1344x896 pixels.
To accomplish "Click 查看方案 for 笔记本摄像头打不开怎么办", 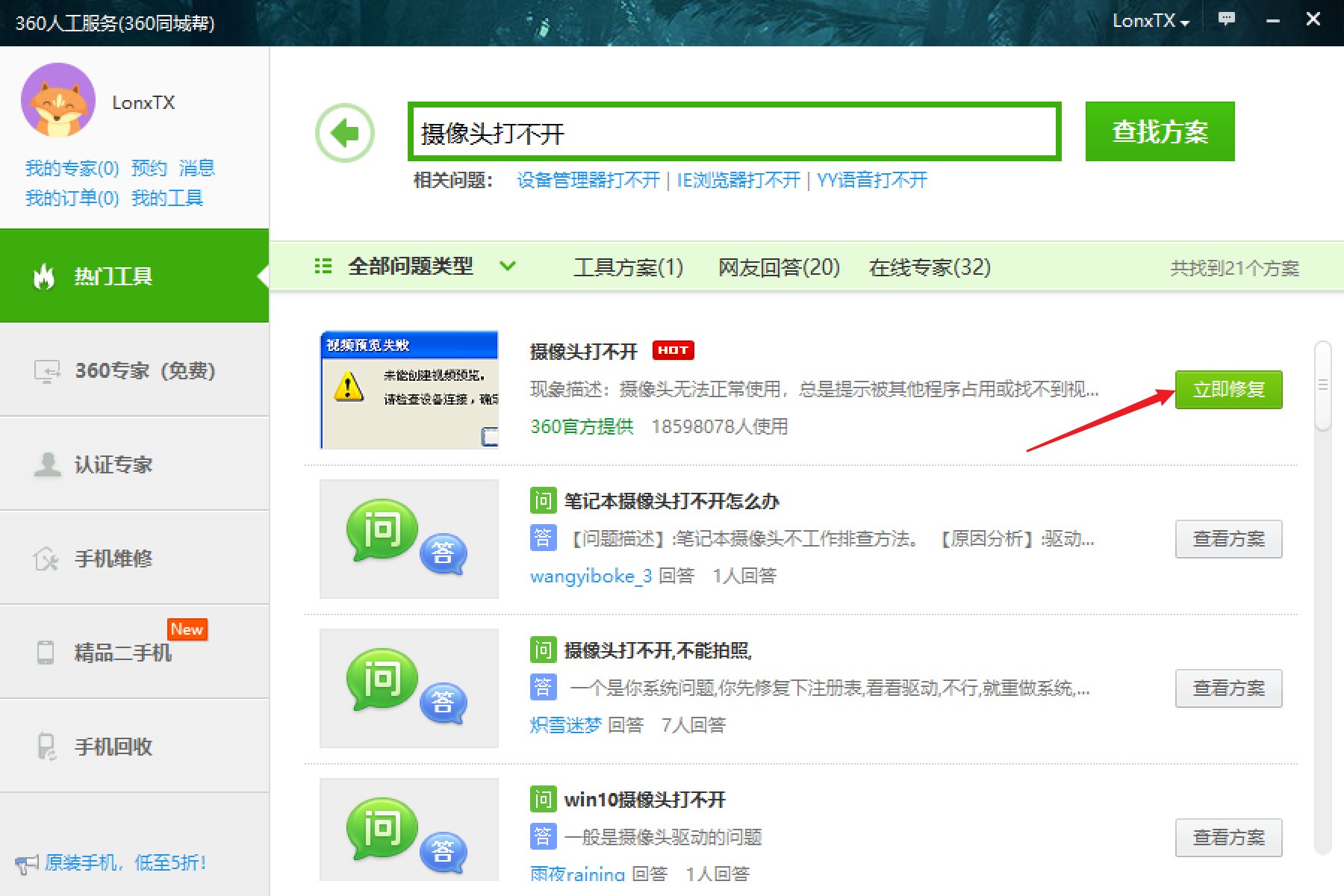I will (1228, 539).
